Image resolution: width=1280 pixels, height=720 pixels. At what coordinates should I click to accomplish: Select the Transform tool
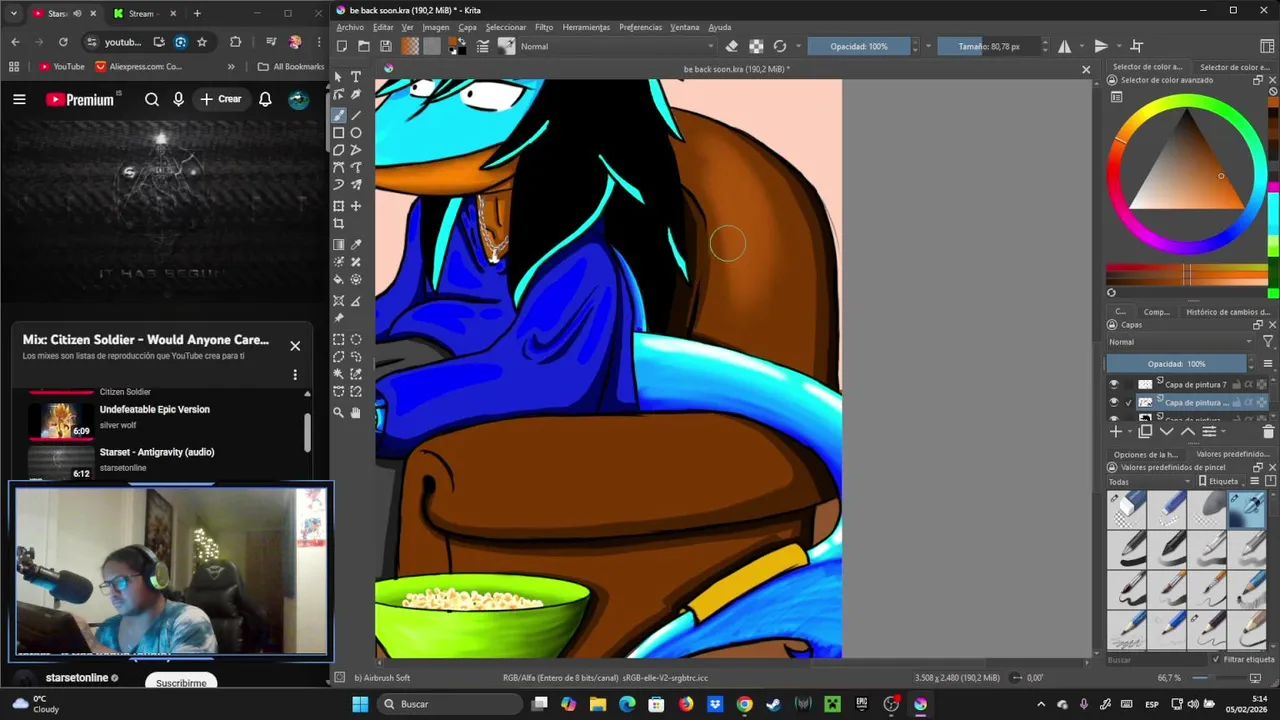pos(339,206)
